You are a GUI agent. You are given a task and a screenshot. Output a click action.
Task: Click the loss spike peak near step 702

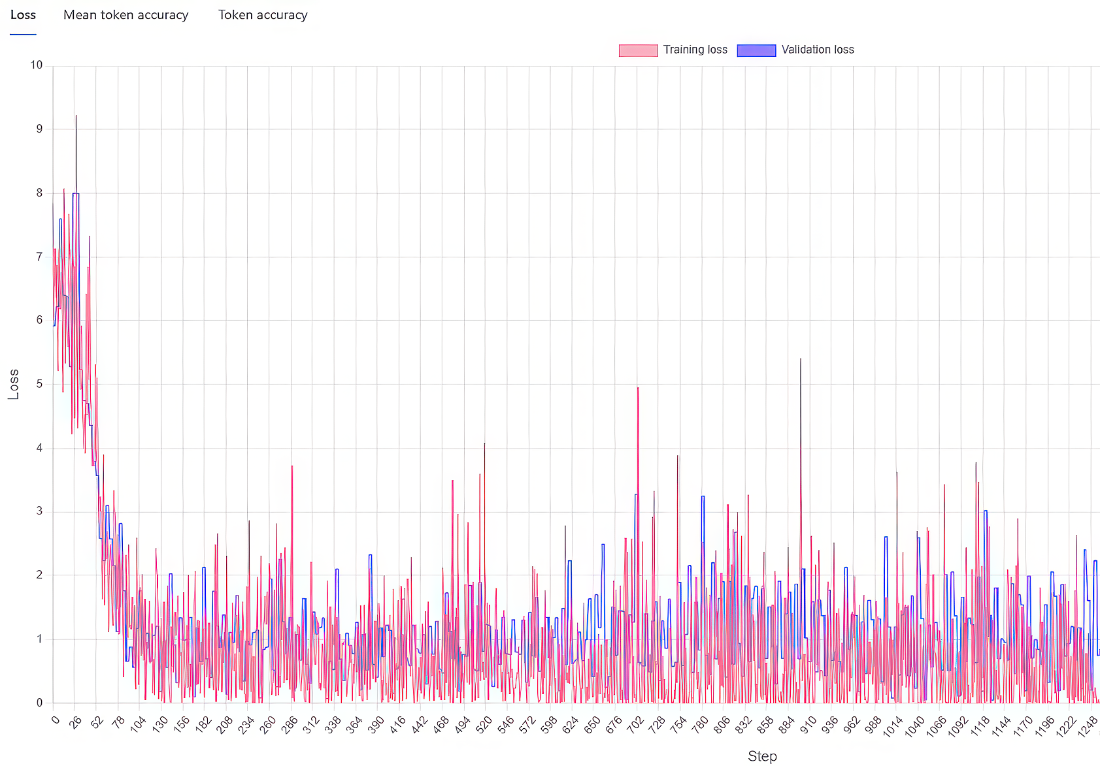[638, 388]
